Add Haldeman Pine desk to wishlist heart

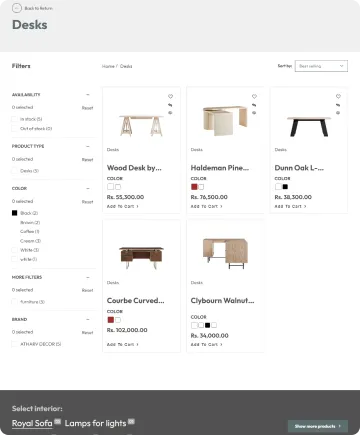coord(254,96)
